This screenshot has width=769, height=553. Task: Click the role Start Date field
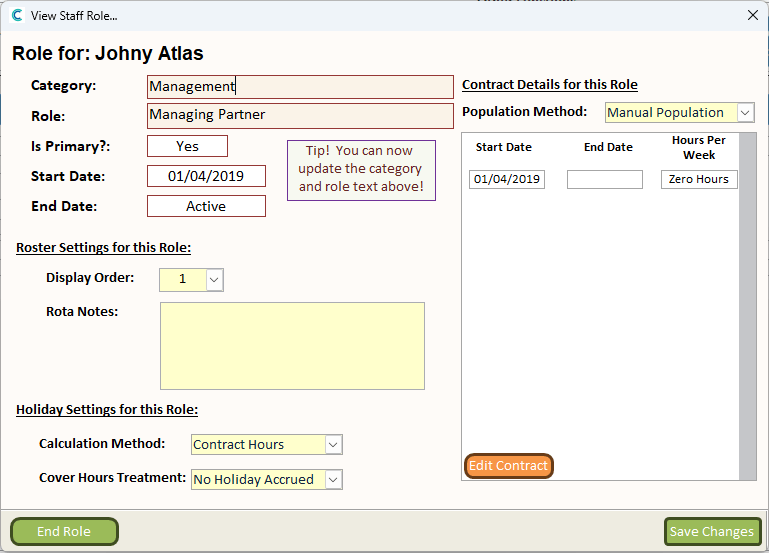206,176
